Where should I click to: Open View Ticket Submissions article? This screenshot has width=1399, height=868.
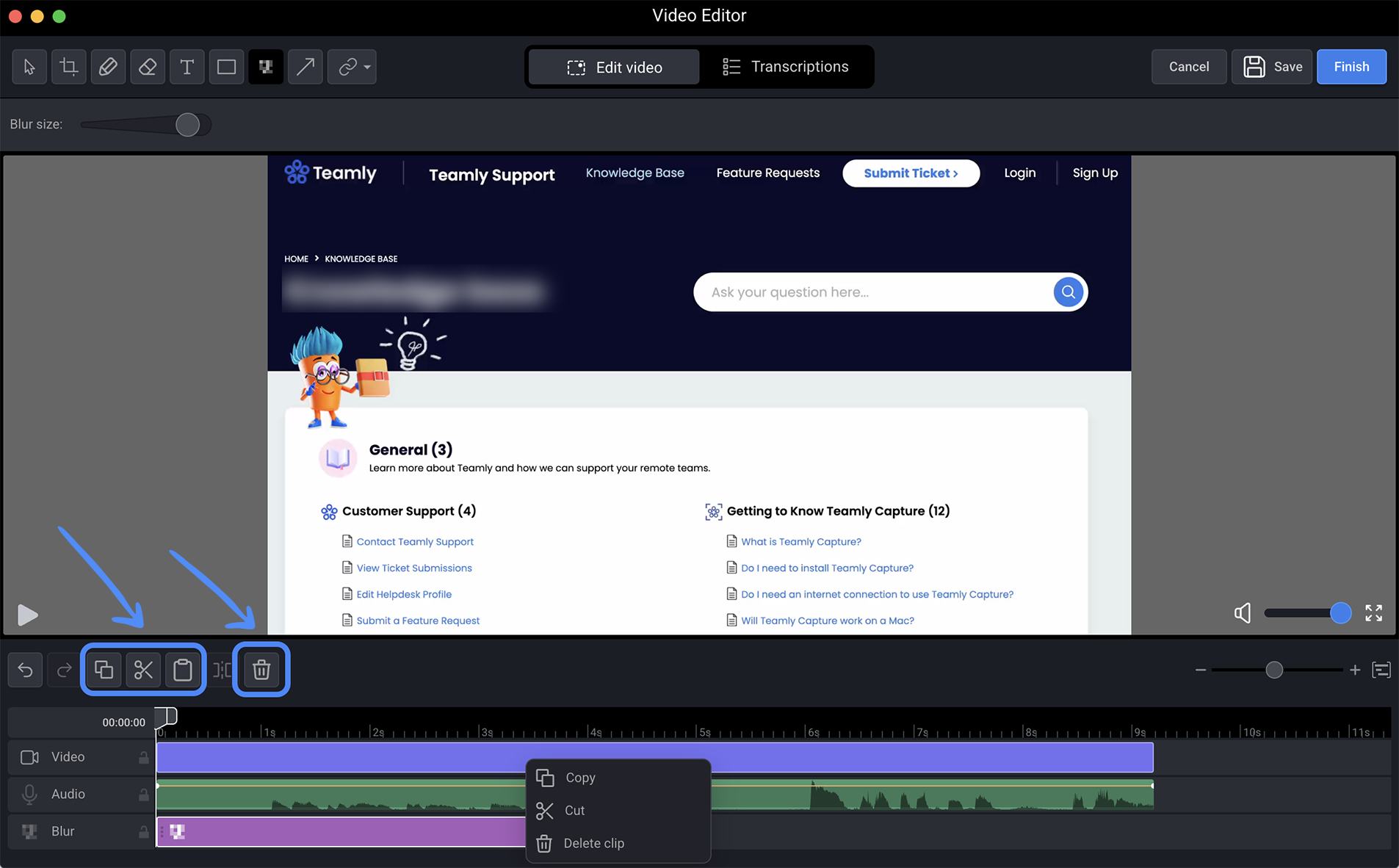point(414,568)
